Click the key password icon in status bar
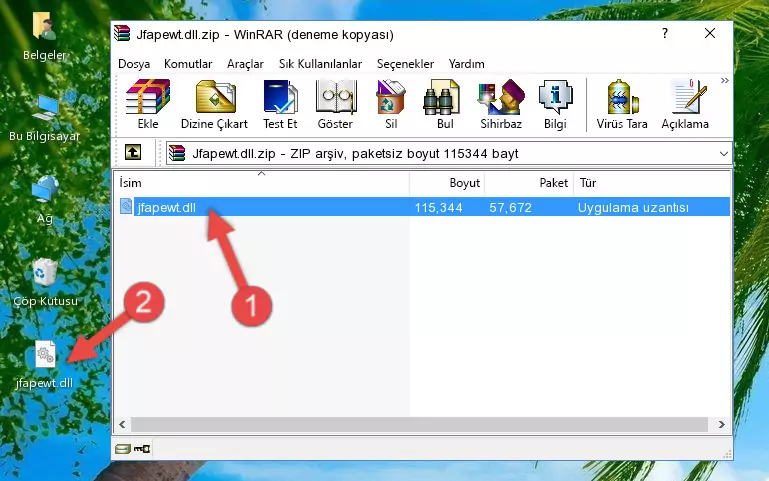This screenshot has width=769, height=481. pos(142,449)
